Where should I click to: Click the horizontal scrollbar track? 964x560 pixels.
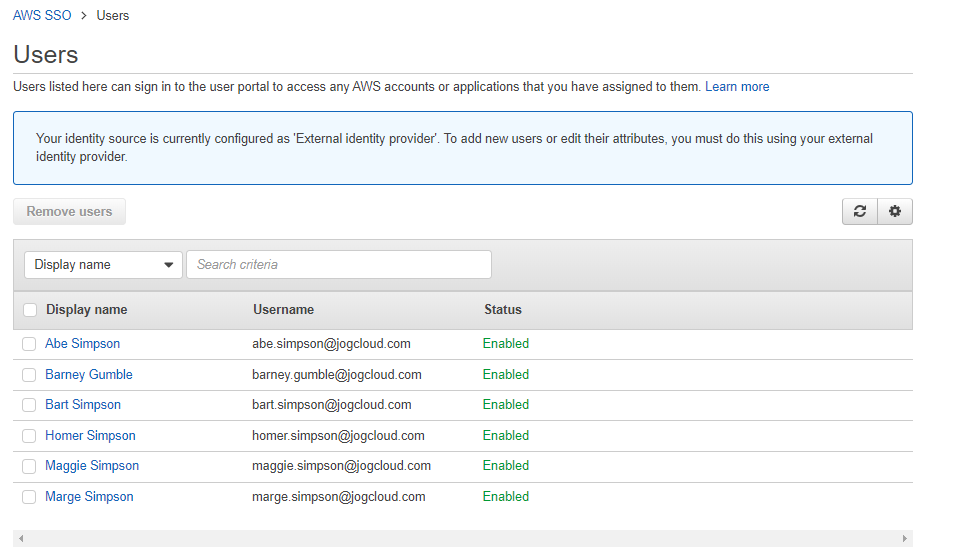[462, 539]
